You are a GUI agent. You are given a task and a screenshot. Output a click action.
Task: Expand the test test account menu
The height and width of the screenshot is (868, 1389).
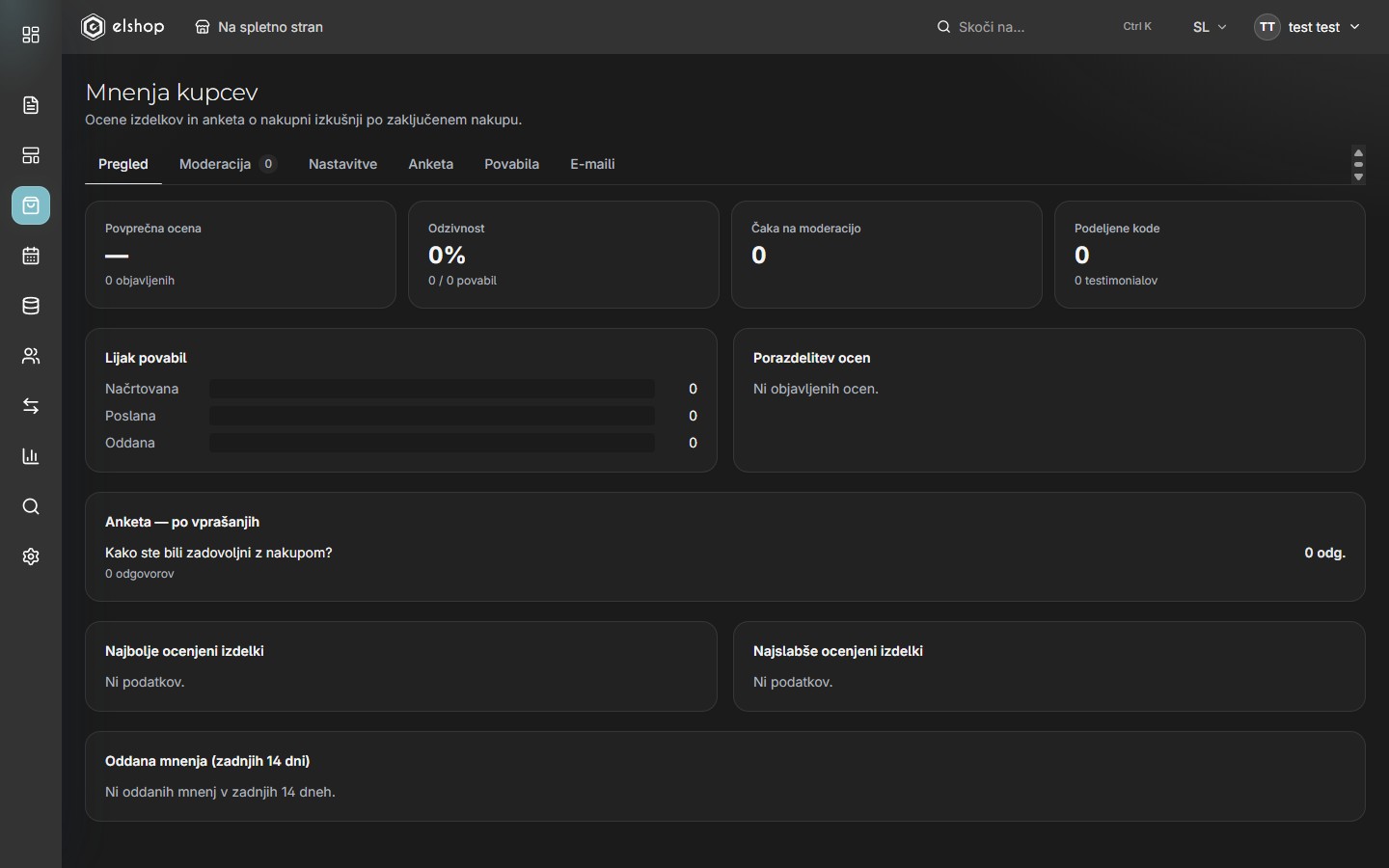pos(1307,27)
